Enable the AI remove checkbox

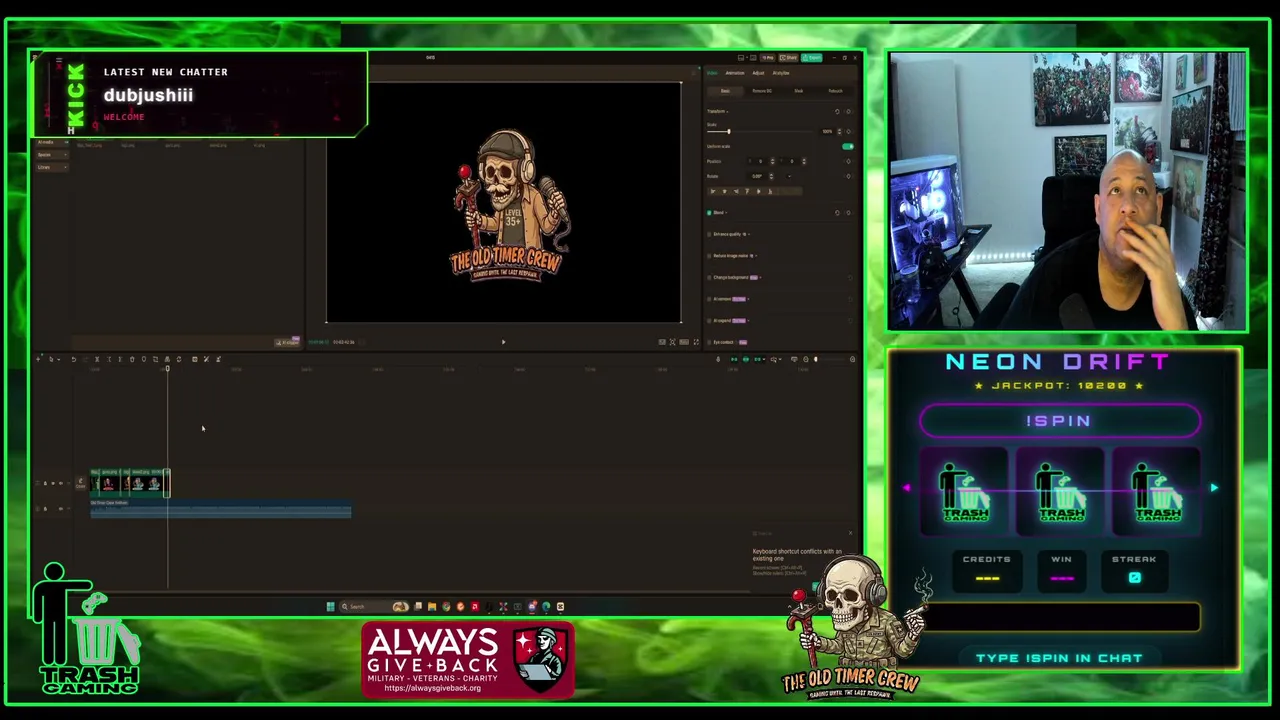pos(709,299)
